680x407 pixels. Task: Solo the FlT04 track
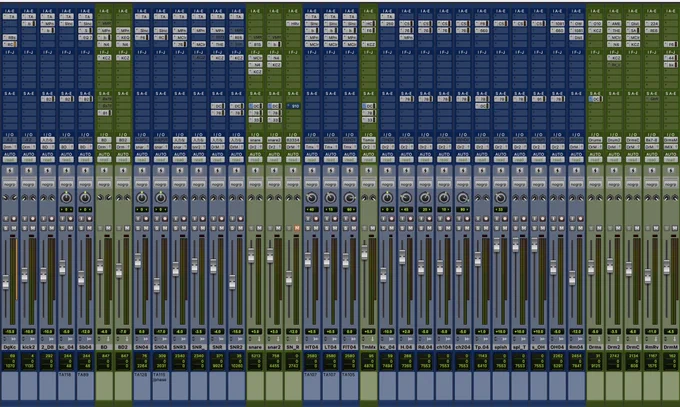[x=346, y=228]
